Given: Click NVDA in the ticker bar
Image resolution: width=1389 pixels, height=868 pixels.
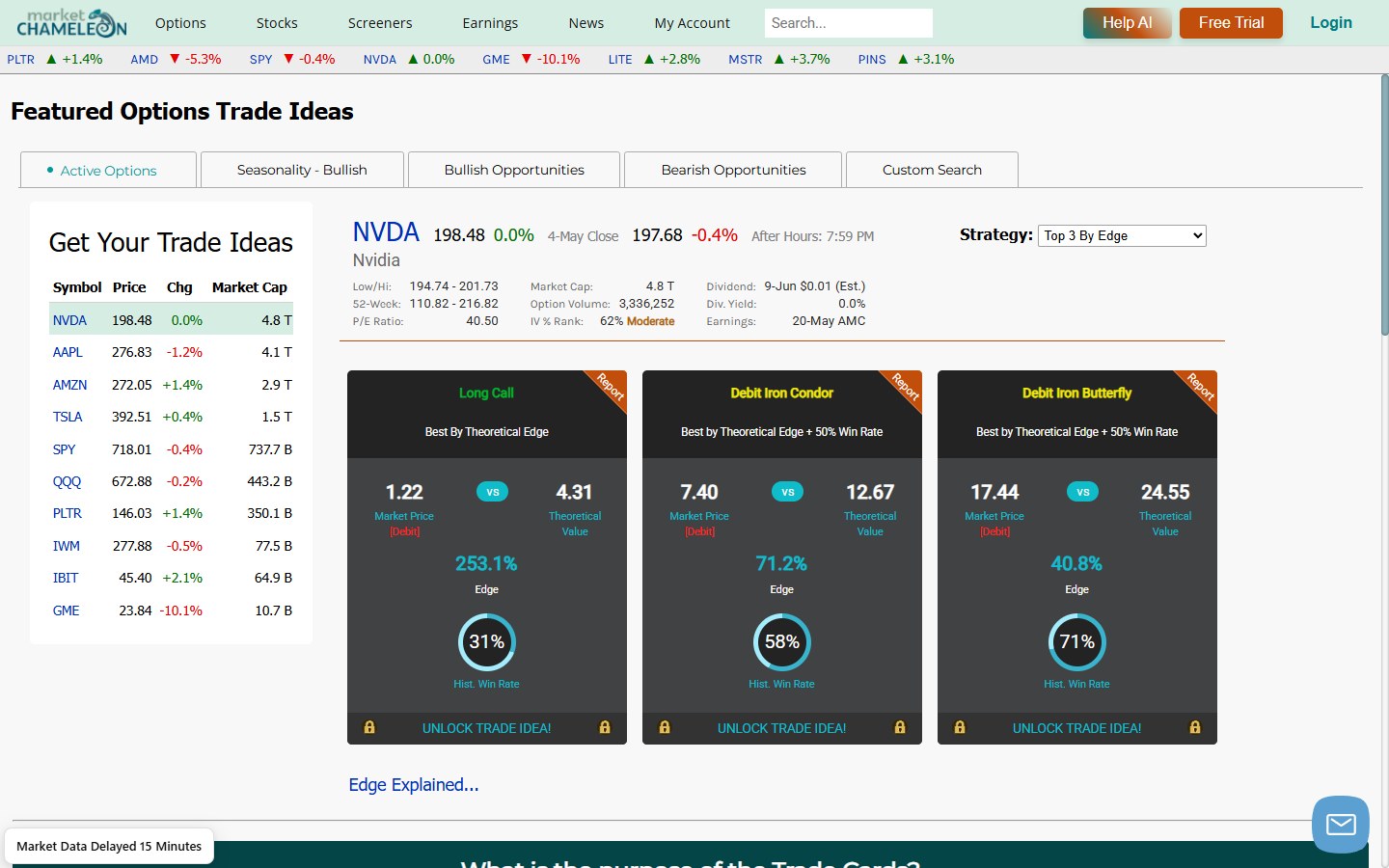Looking at the screenshot, I should click(380, 59).
